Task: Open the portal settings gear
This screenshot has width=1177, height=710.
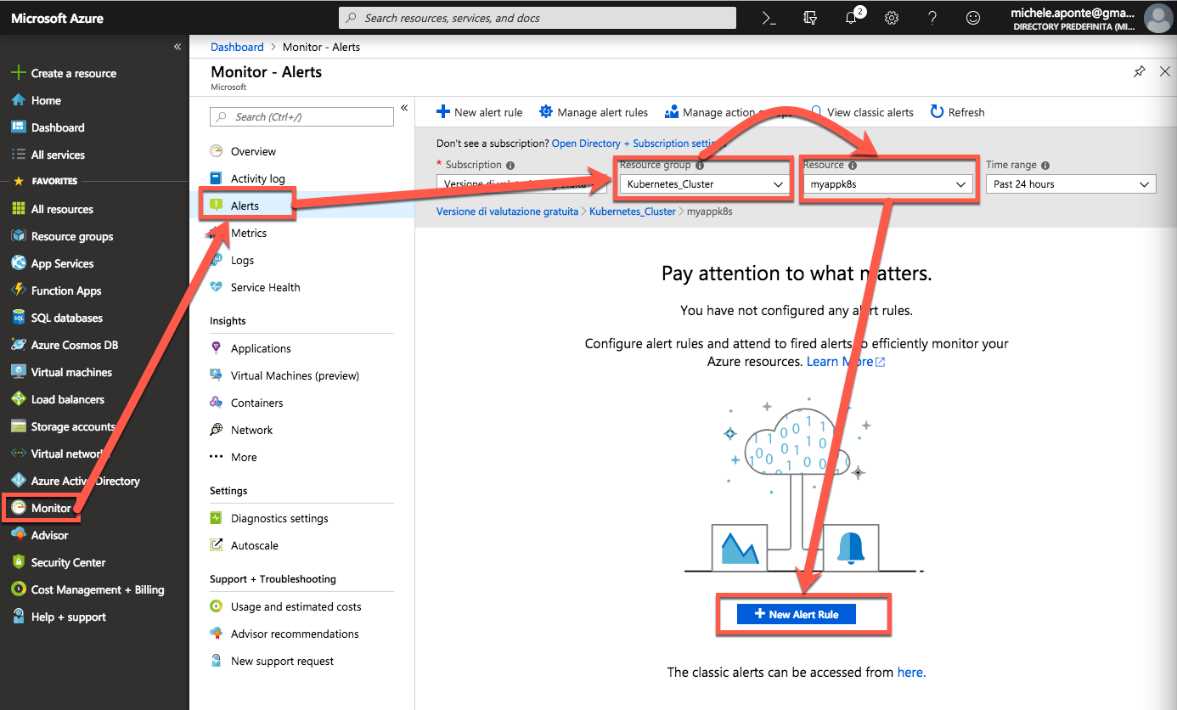Action: click(891, 17)
